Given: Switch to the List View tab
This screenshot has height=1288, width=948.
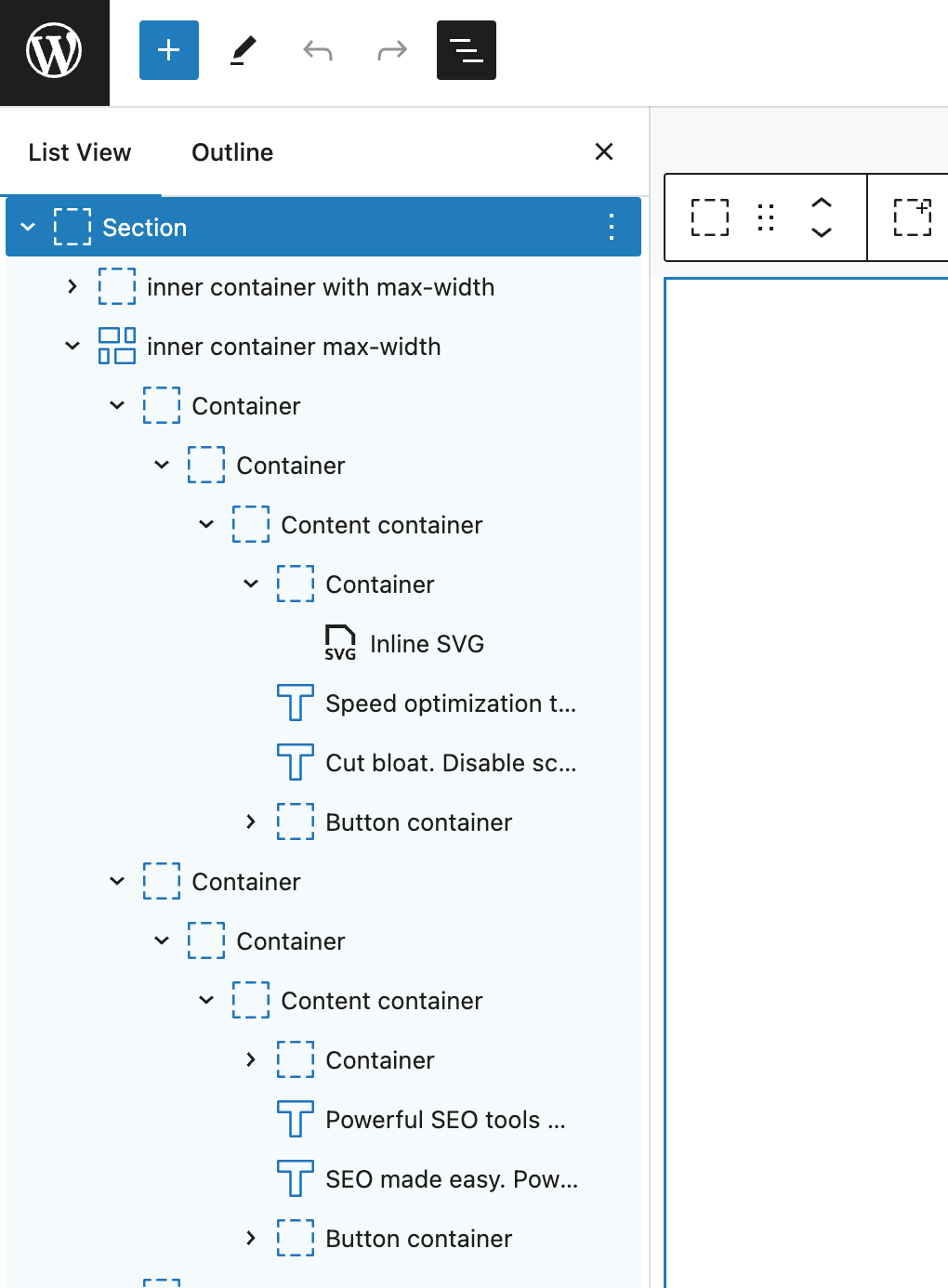Looking at the screenshot, I should [80, 152].
